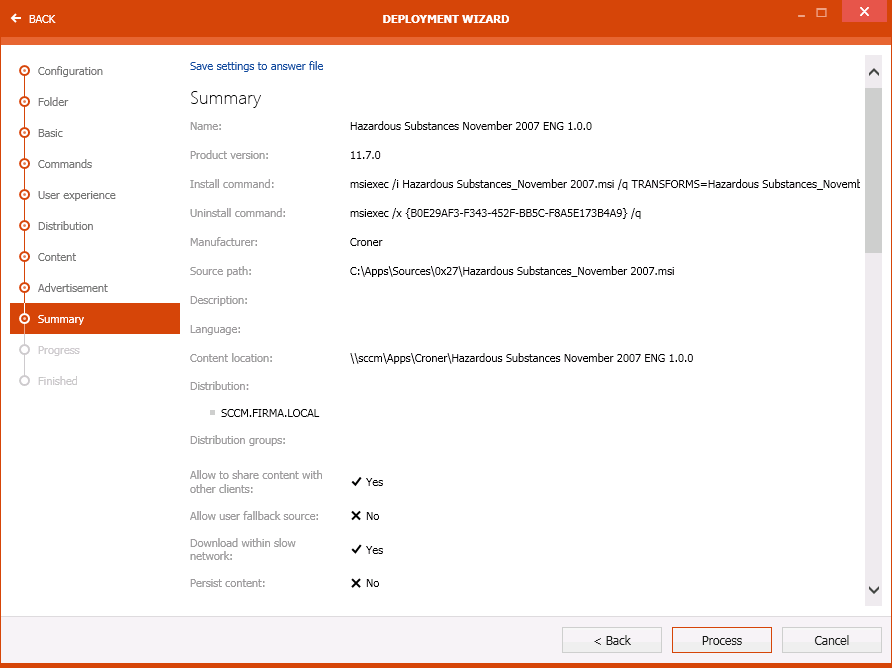Screen dimensions: 892x668
Task: Click SCCM.FIRMA.LOCAL distribution point entry
Action: pos(270,412)
